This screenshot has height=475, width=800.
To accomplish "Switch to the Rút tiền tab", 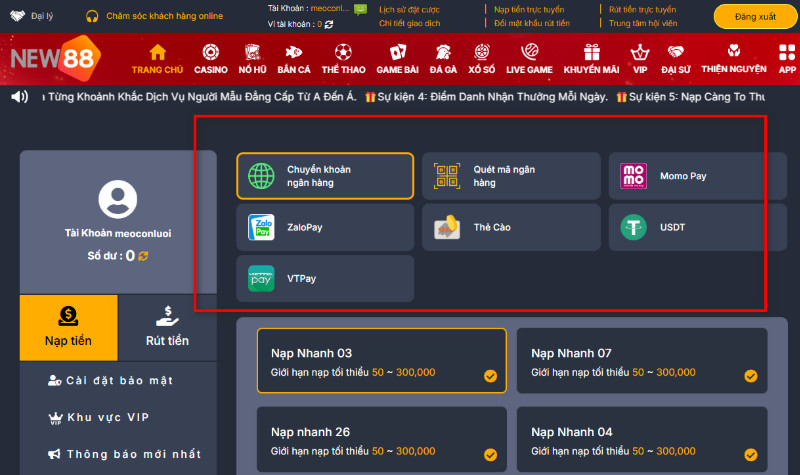I will tap(167, 328).
